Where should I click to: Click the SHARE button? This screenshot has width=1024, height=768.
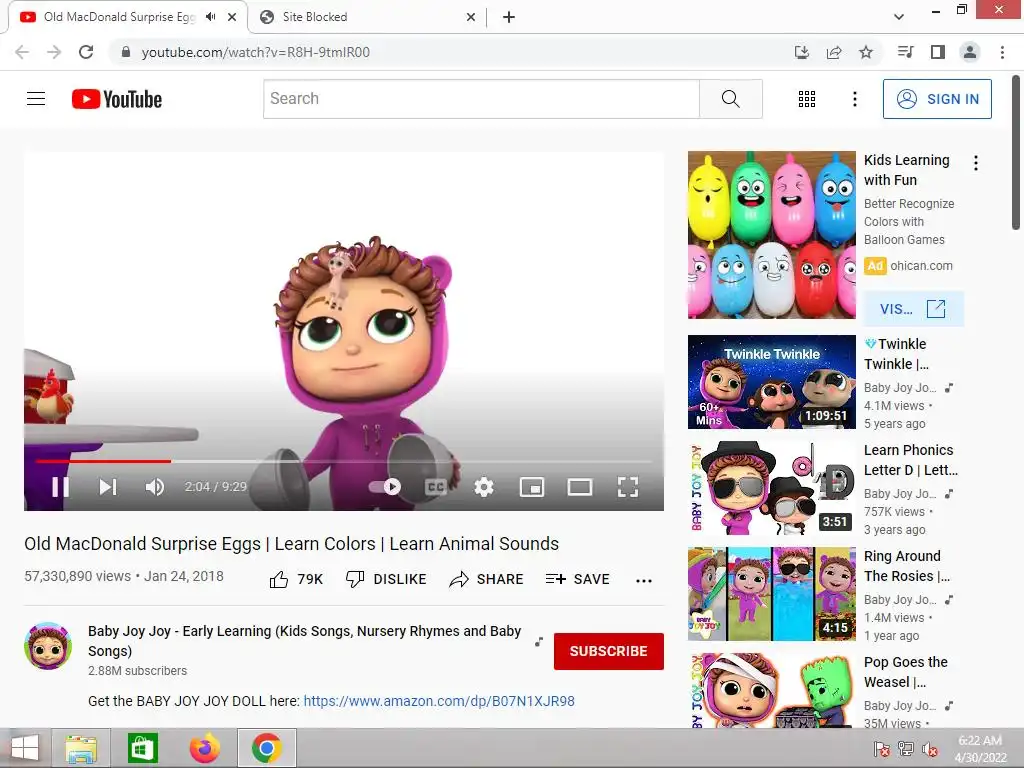click(x=487, y=579)
